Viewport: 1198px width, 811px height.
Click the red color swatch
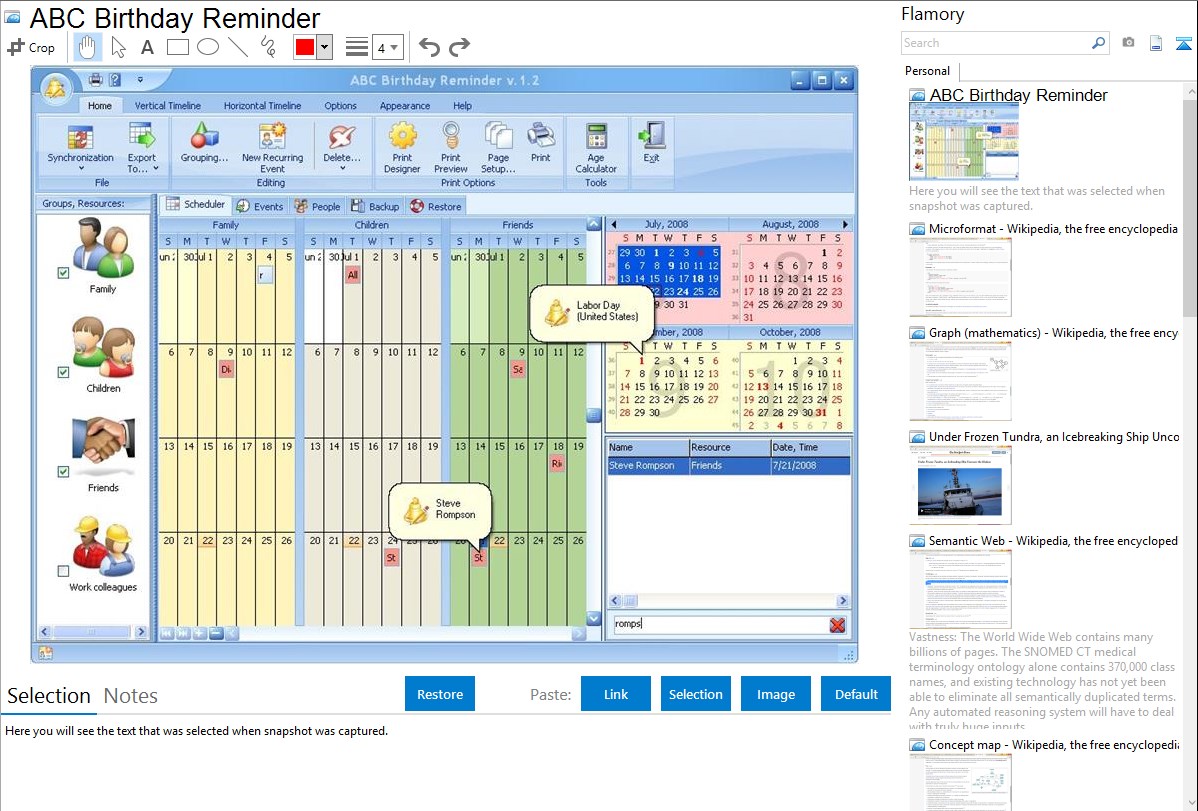[305, 47]
